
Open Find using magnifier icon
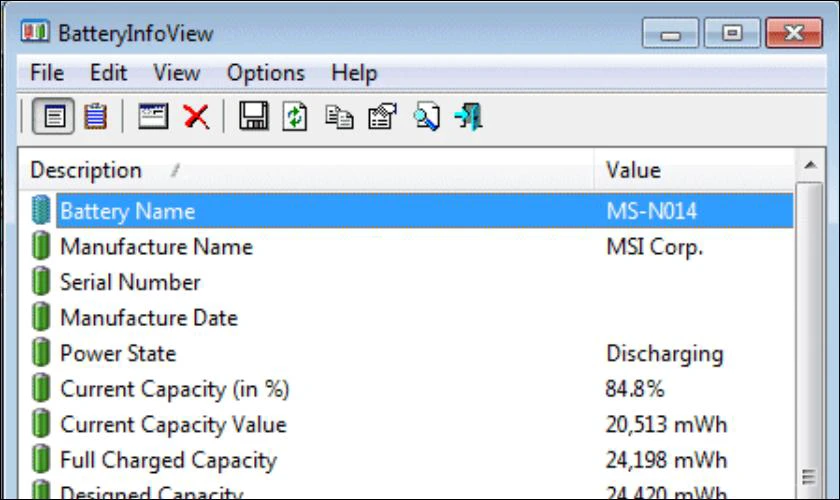click(x=426, y=117)
